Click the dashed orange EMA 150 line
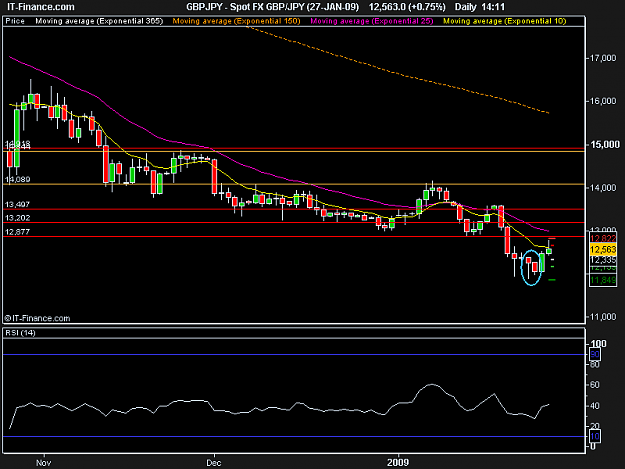The width and height of the screenshot is (625, 469). point(399,74)
